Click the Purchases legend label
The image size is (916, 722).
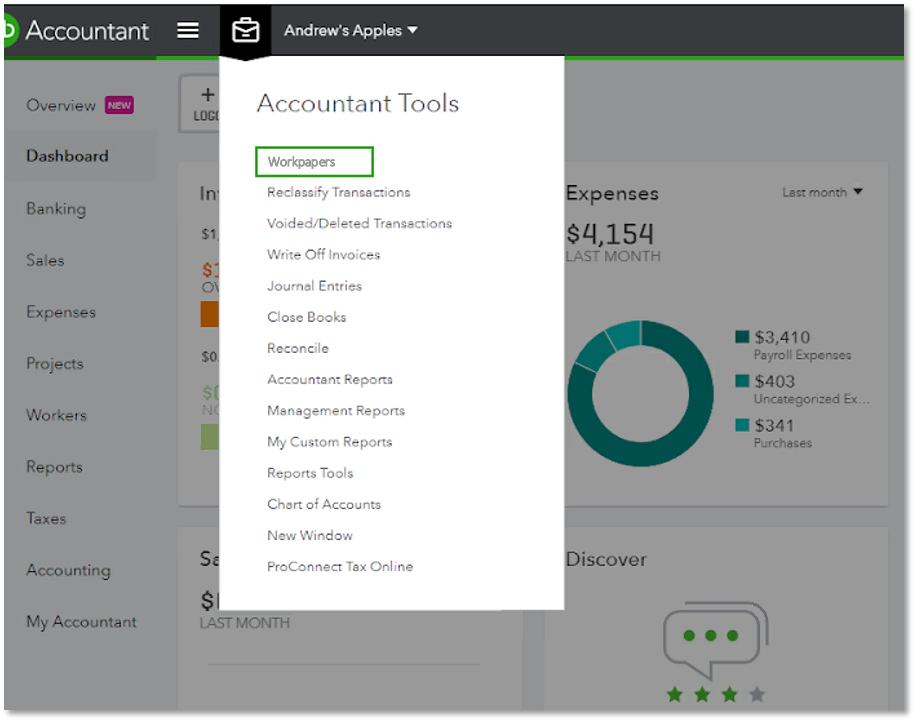pyautogui.click(x=783, y=443)
